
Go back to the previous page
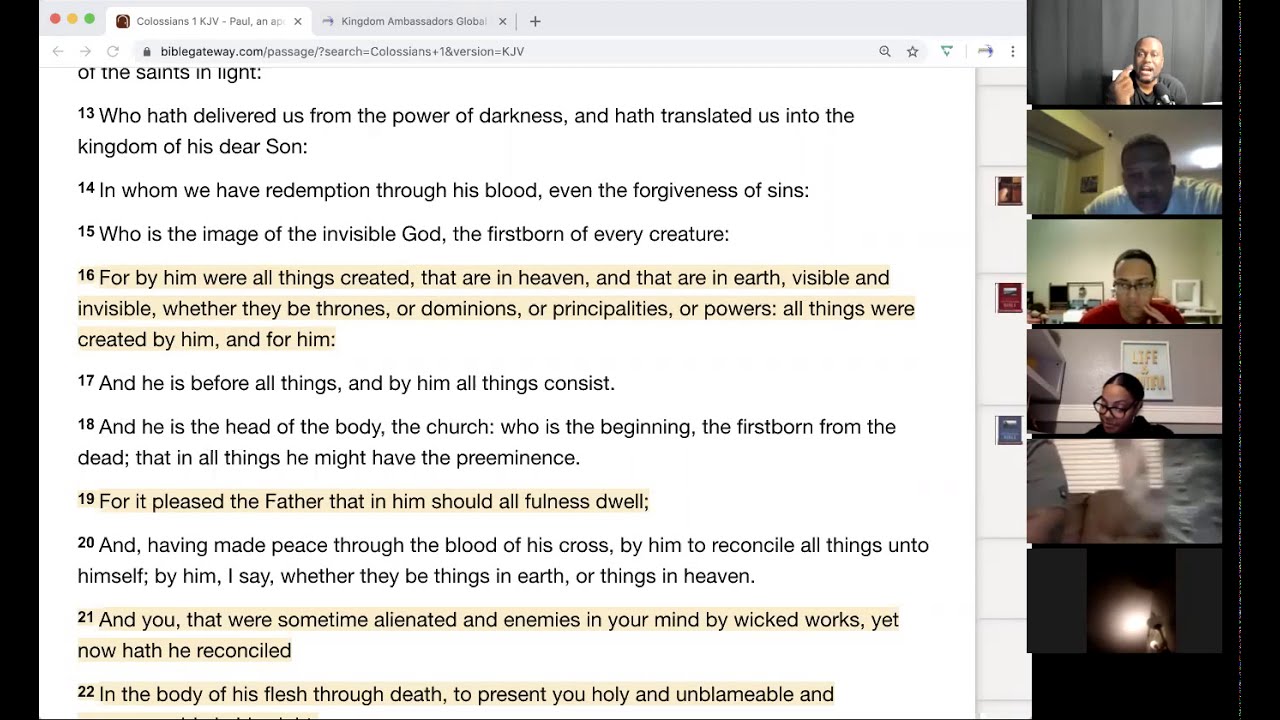[x=58, y=51]
